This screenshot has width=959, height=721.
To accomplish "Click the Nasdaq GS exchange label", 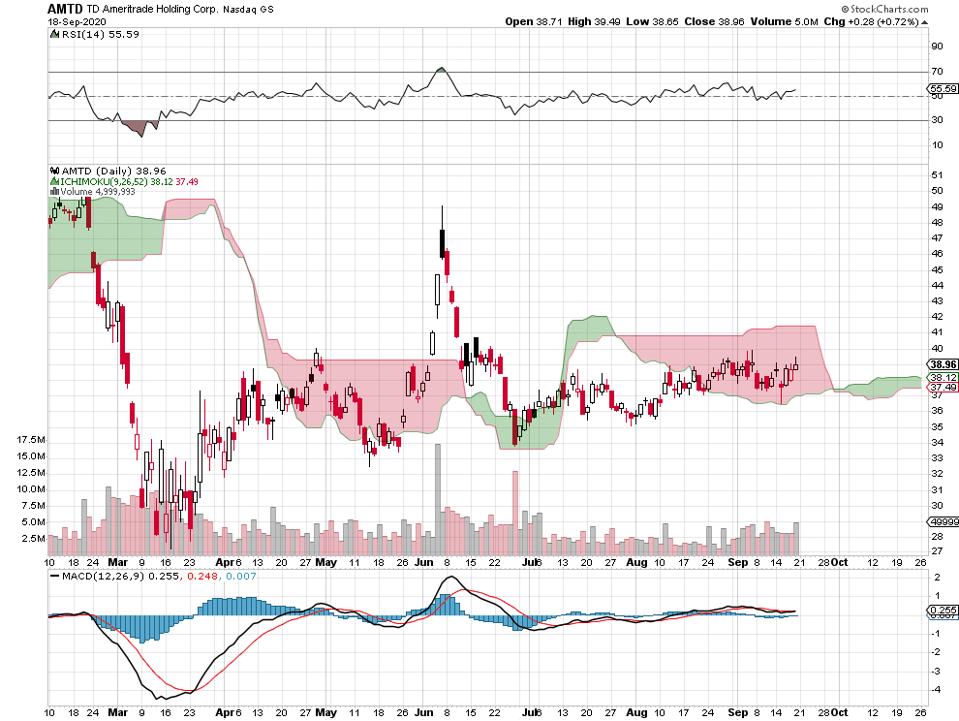I will click(248, 10).
